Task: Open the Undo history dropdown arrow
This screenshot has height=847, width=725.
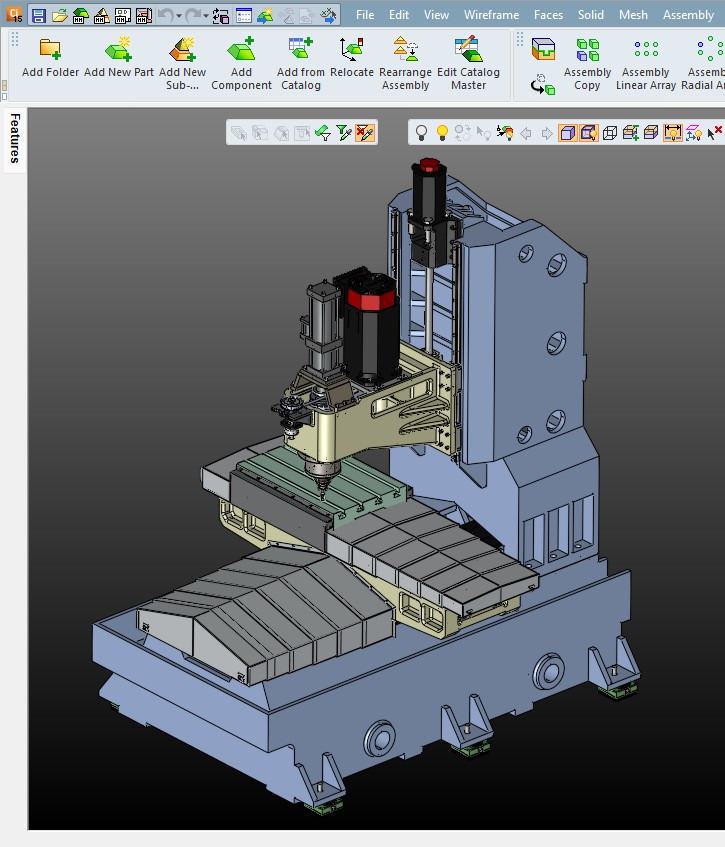Action: (x=179, y=16)
